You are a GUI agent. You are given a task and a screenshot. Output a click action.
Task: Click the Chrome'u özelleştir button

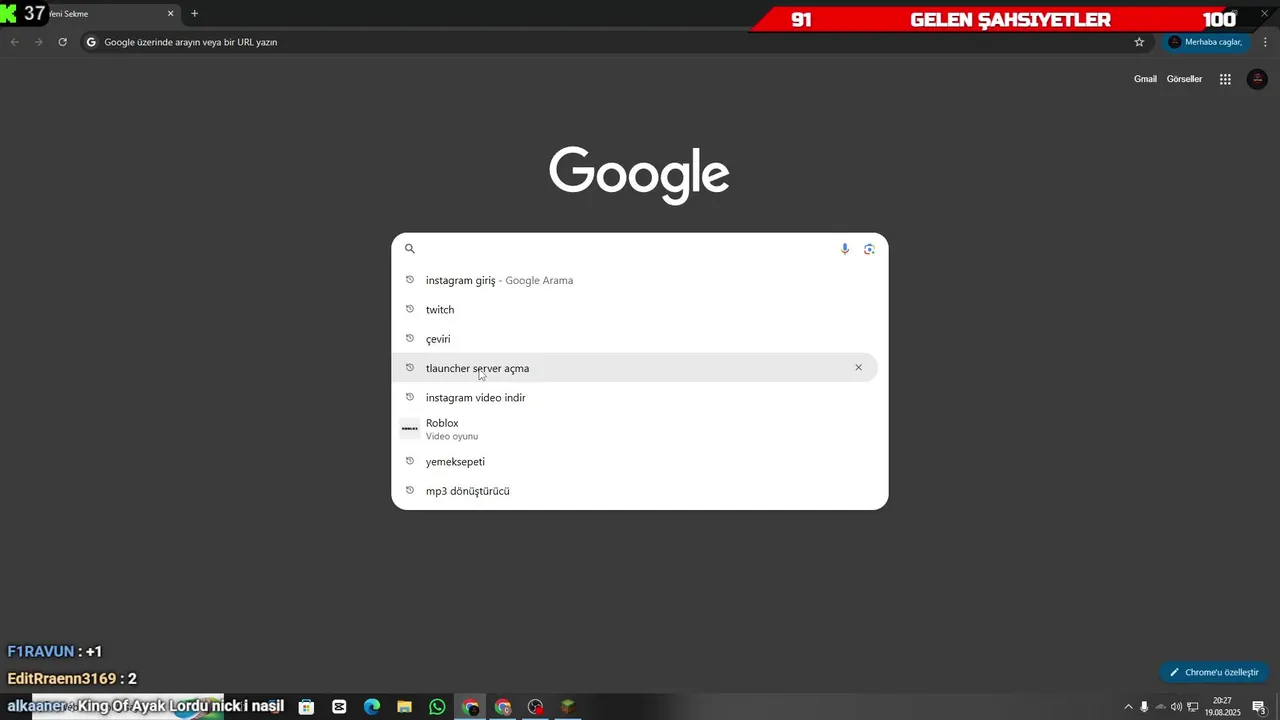1214,673
